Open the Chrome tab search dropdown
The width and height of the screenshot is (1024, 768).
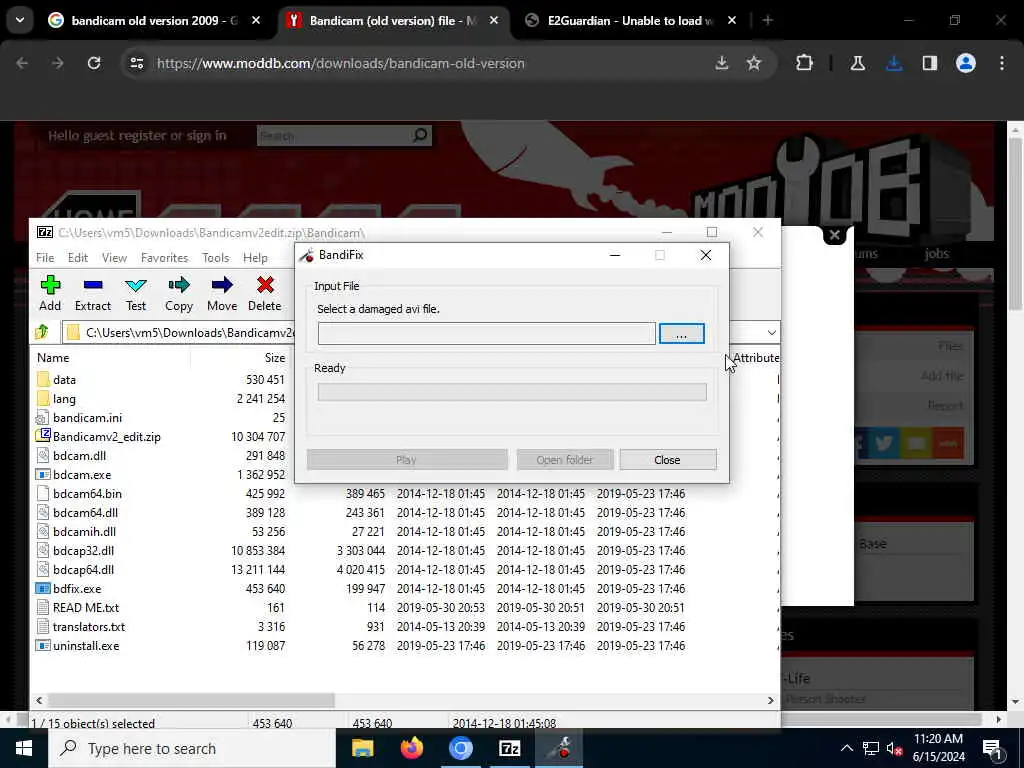click(x=20, y=20)
